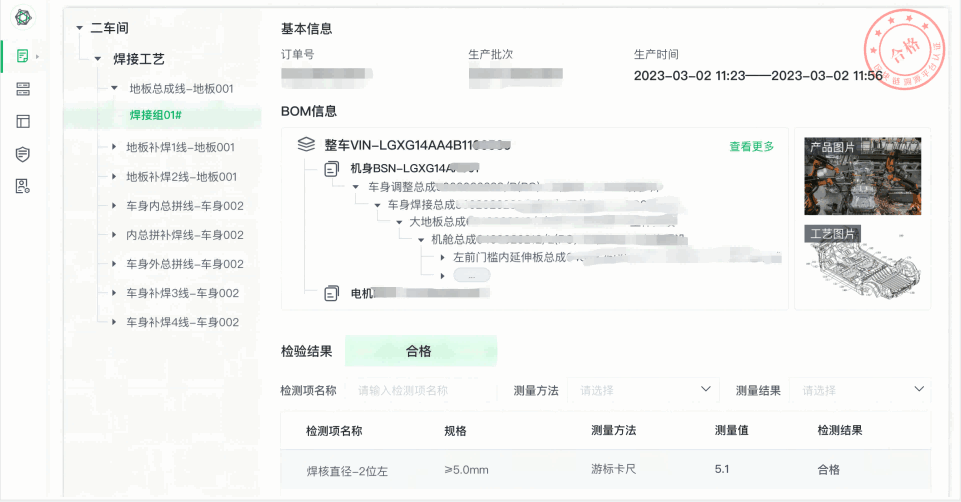
Task: Click the ellipsis button in BOM tree
Action: pyautogui.click(x=471, y=275)
